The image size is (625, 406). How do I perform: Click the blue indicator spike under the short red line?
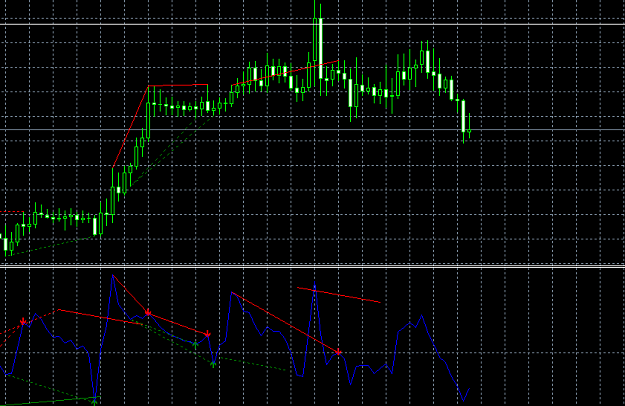click(x=314, y=284)
